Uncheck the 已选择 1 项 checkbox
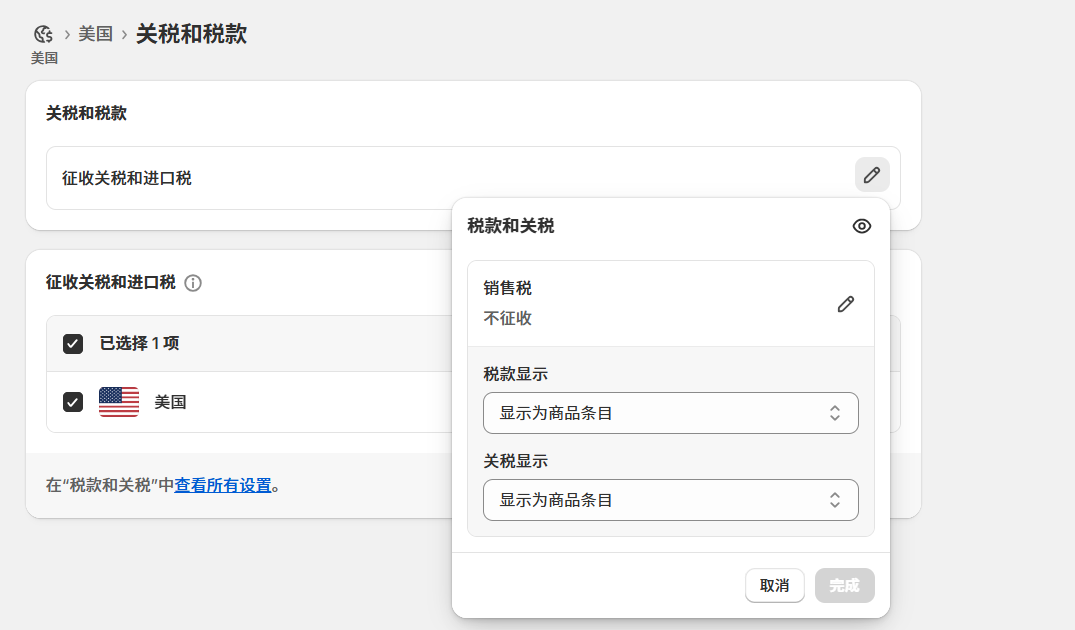The image size is (1075, 630). 72,343
